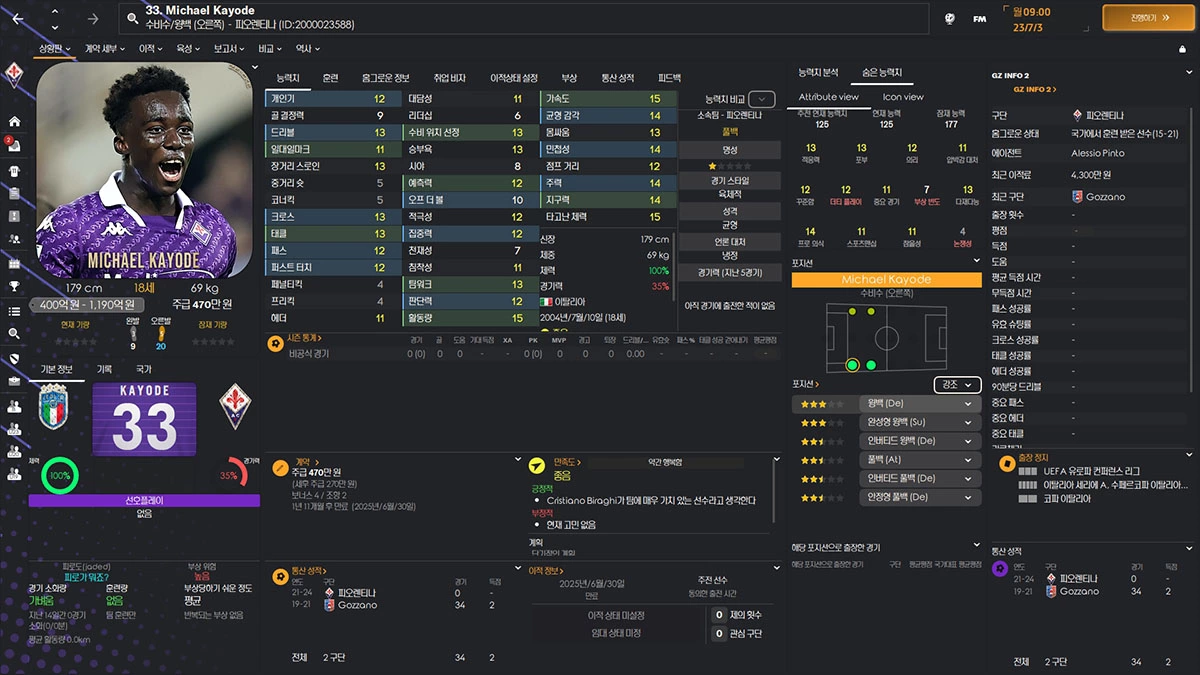Switch to the 피드백 tab
This screenshot has width=1200, height=675.
(x=669, y=78)
